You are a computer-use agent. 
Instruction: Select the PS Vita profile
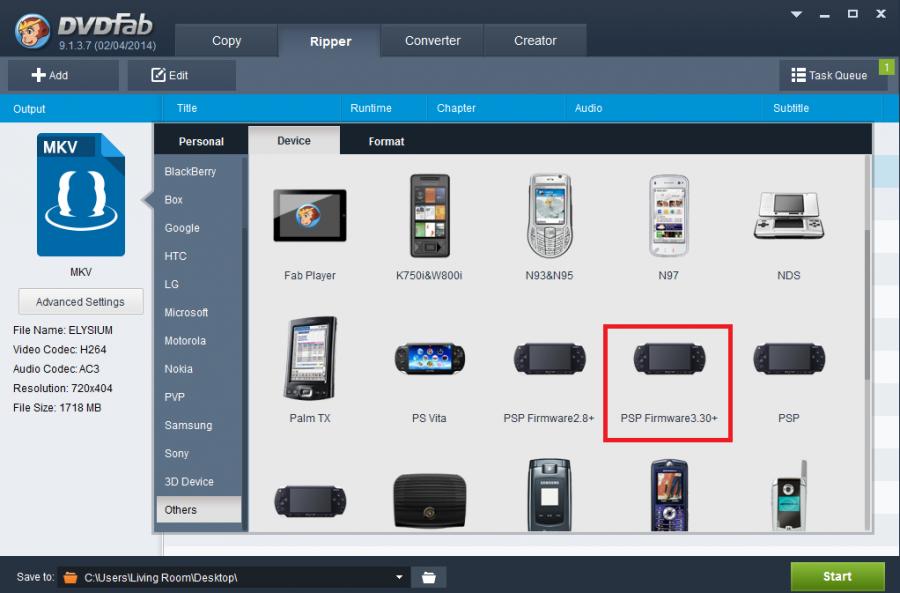point(429,358)
